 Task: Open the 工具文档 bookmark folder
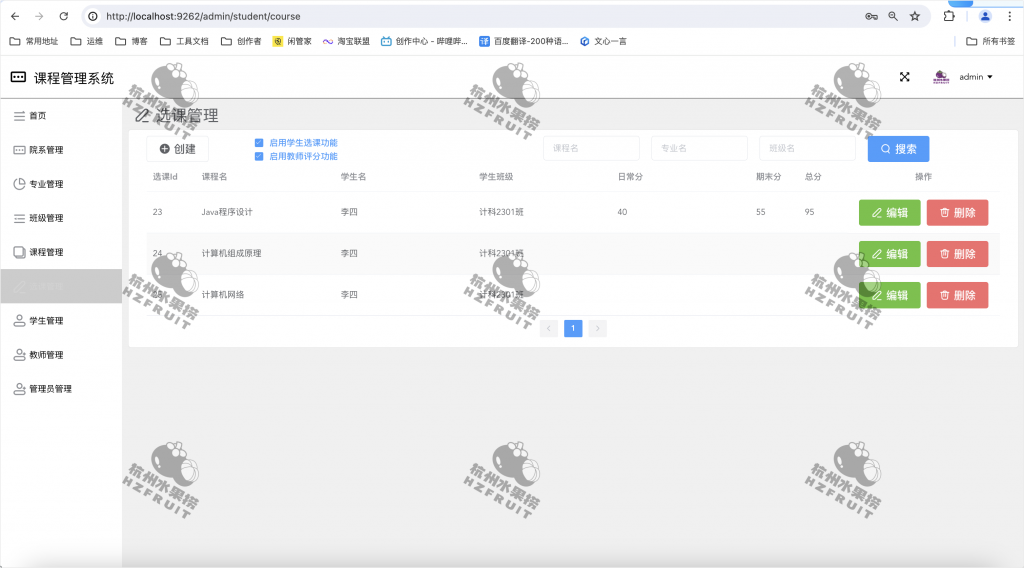tap(184, 41)
